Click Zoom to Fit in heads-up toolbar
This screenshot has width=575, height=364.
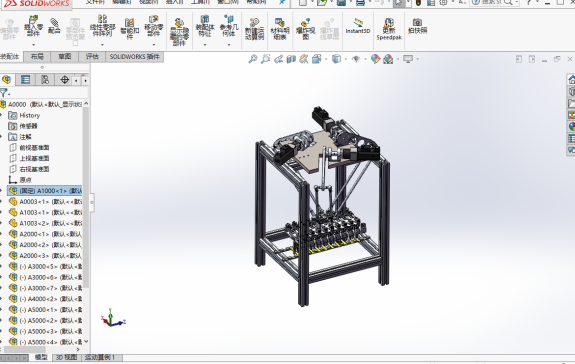click(253, 59)
